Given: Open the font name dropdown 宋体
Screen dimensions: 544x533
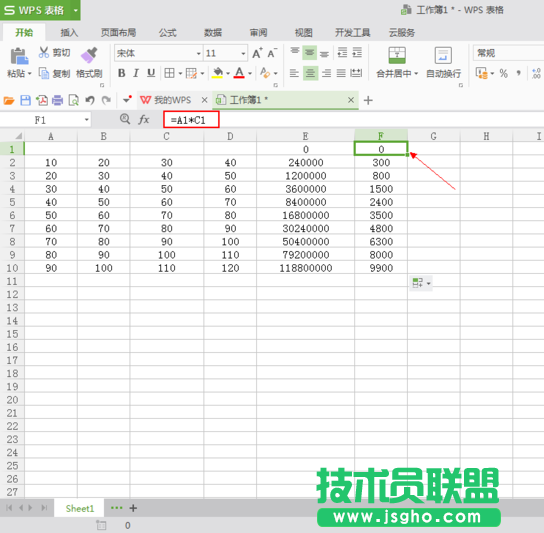Looking at the screenshot, I should 199,53.
